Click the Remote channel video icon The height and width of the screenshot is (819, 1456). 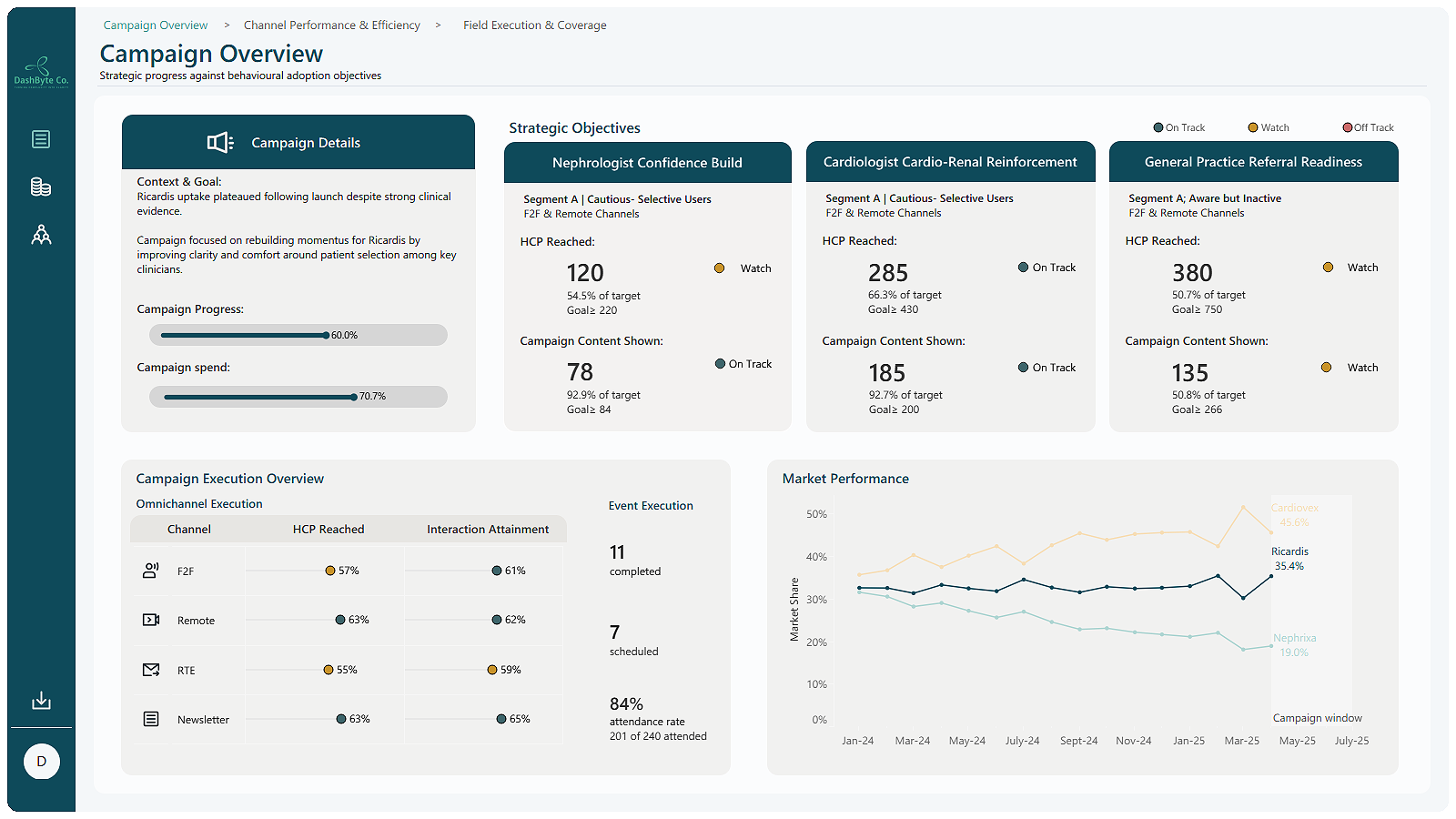(151, 620)
